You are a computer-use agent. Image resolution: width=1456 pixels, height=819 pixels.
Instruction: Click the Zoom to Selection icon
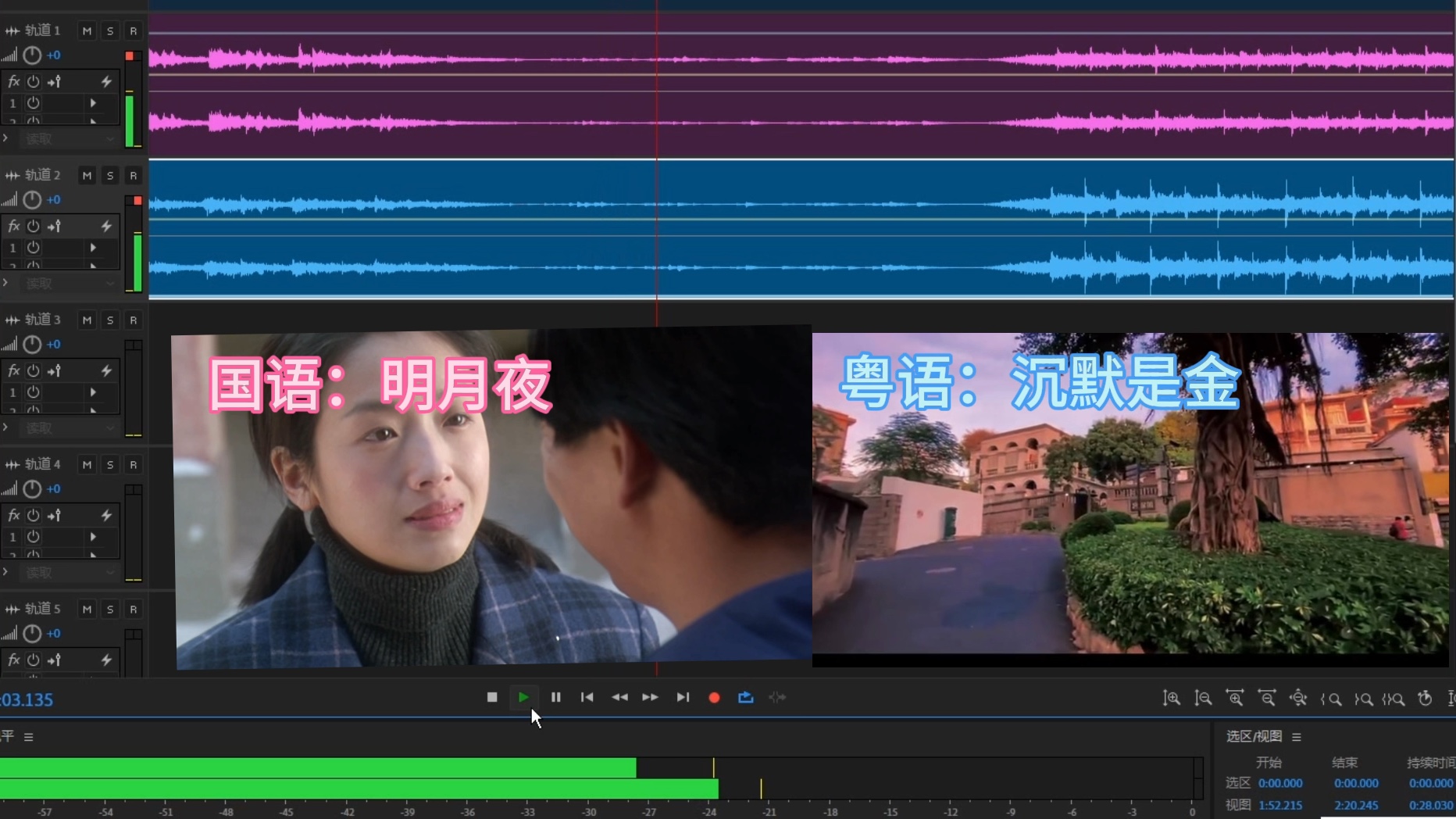coord(1394,699)
